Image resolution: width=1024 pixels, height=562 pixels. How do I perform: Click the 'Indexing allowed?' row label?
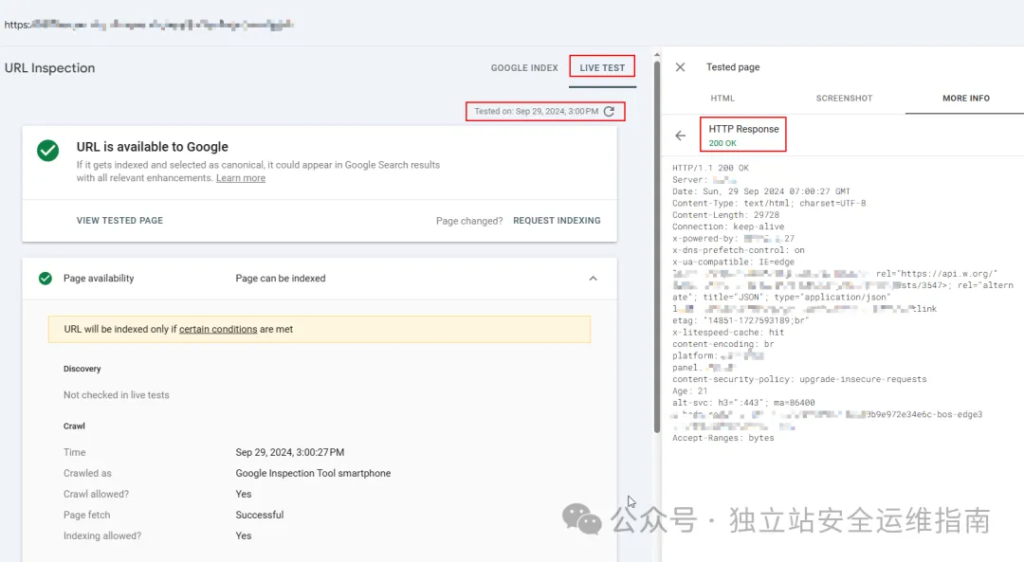point(102,535)
